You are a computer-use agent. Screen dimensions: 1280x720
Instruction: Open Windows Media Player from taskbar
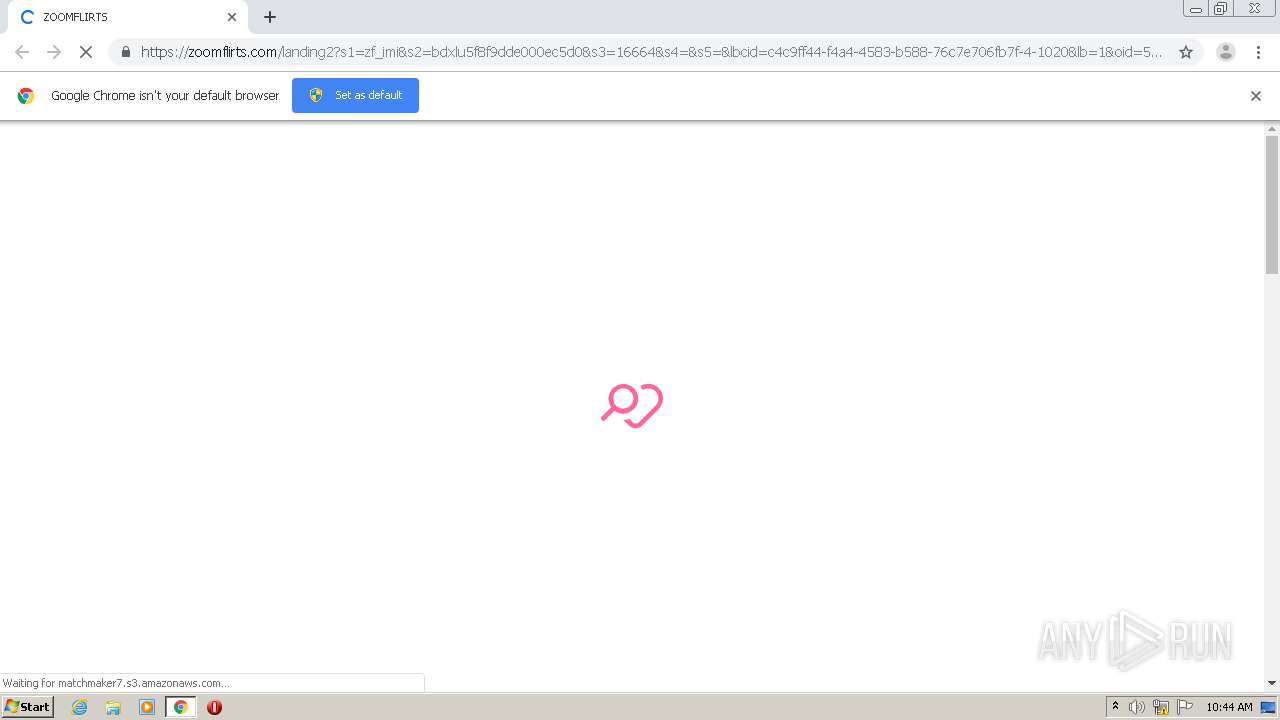(x=147, y=707)
